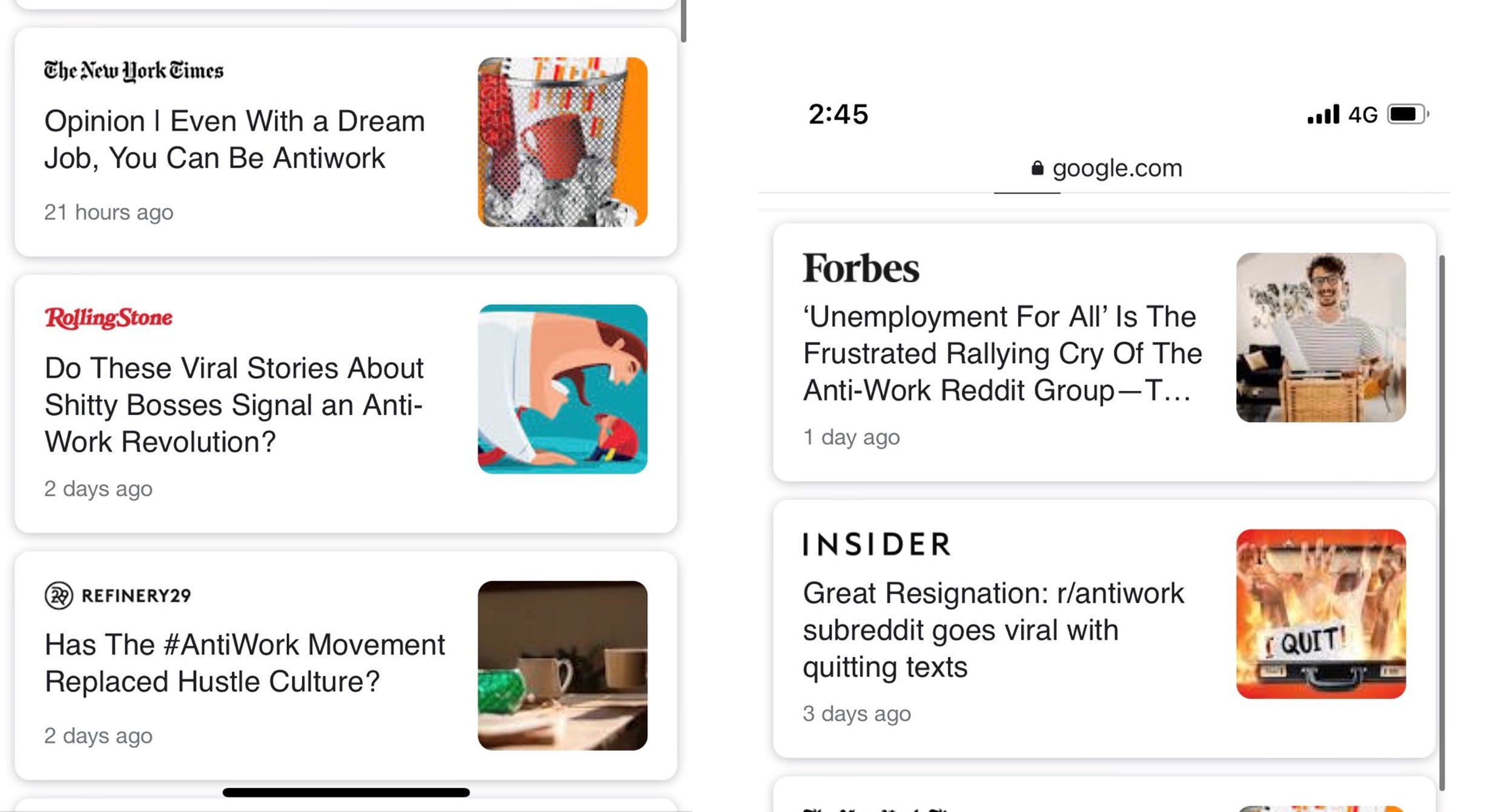
Task: Tap the cellular signal bars icon
Action: [x=1323, y=114]
